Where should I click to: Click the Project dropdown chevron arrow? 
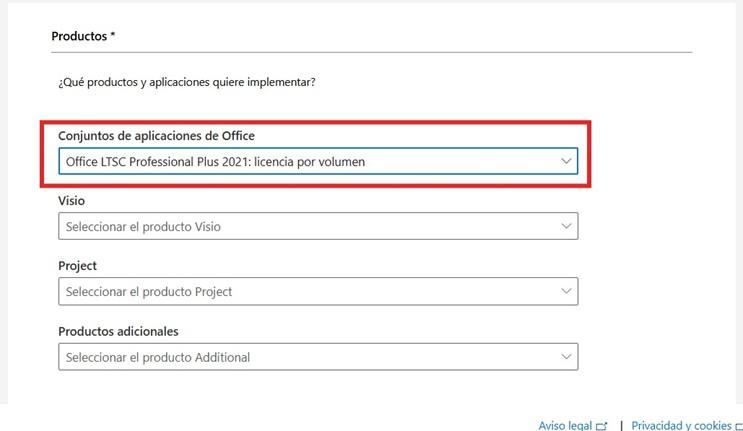(566, 292)
